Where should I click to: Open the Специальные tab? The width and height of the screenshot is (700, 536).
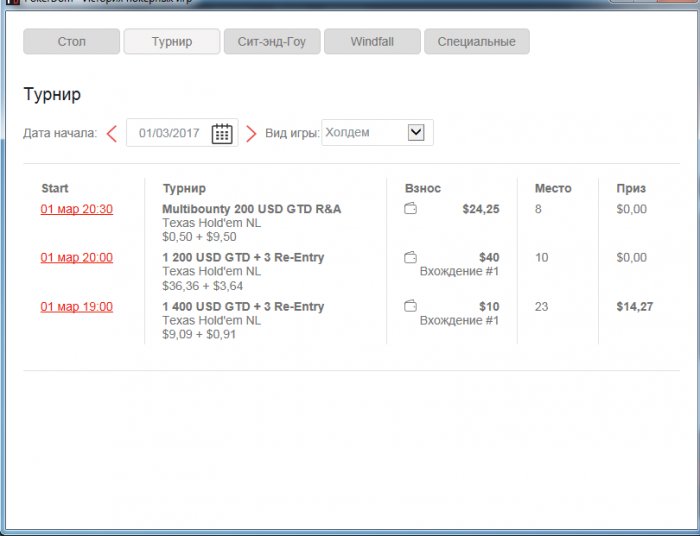pyautogui.click(x=477, y=42)
